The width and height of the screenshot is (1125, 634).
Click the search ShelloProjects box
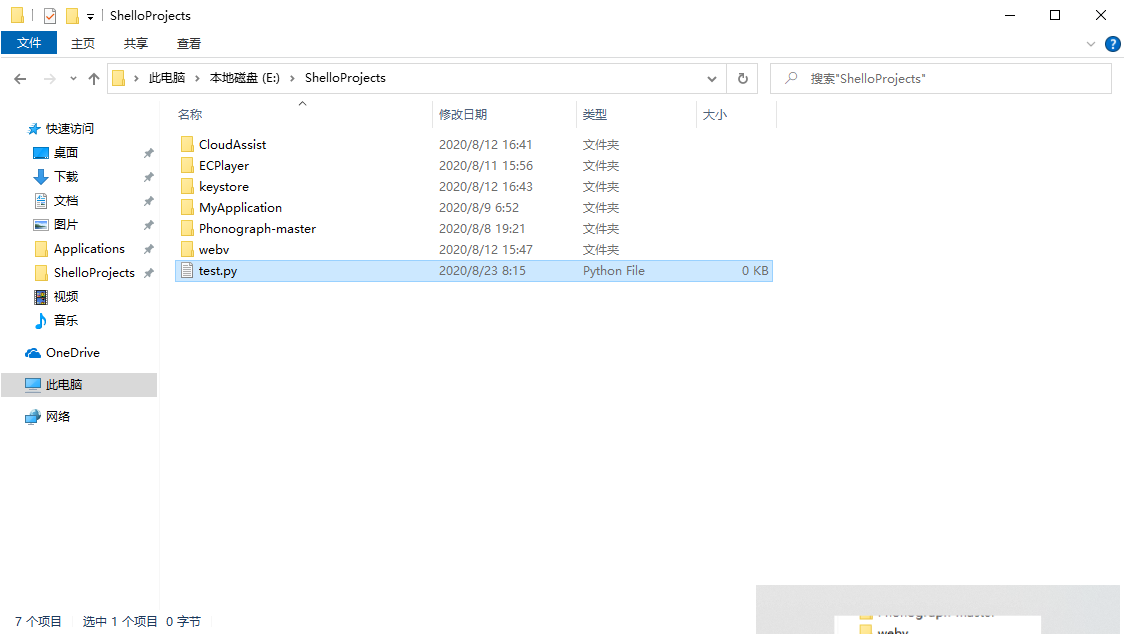941,78
